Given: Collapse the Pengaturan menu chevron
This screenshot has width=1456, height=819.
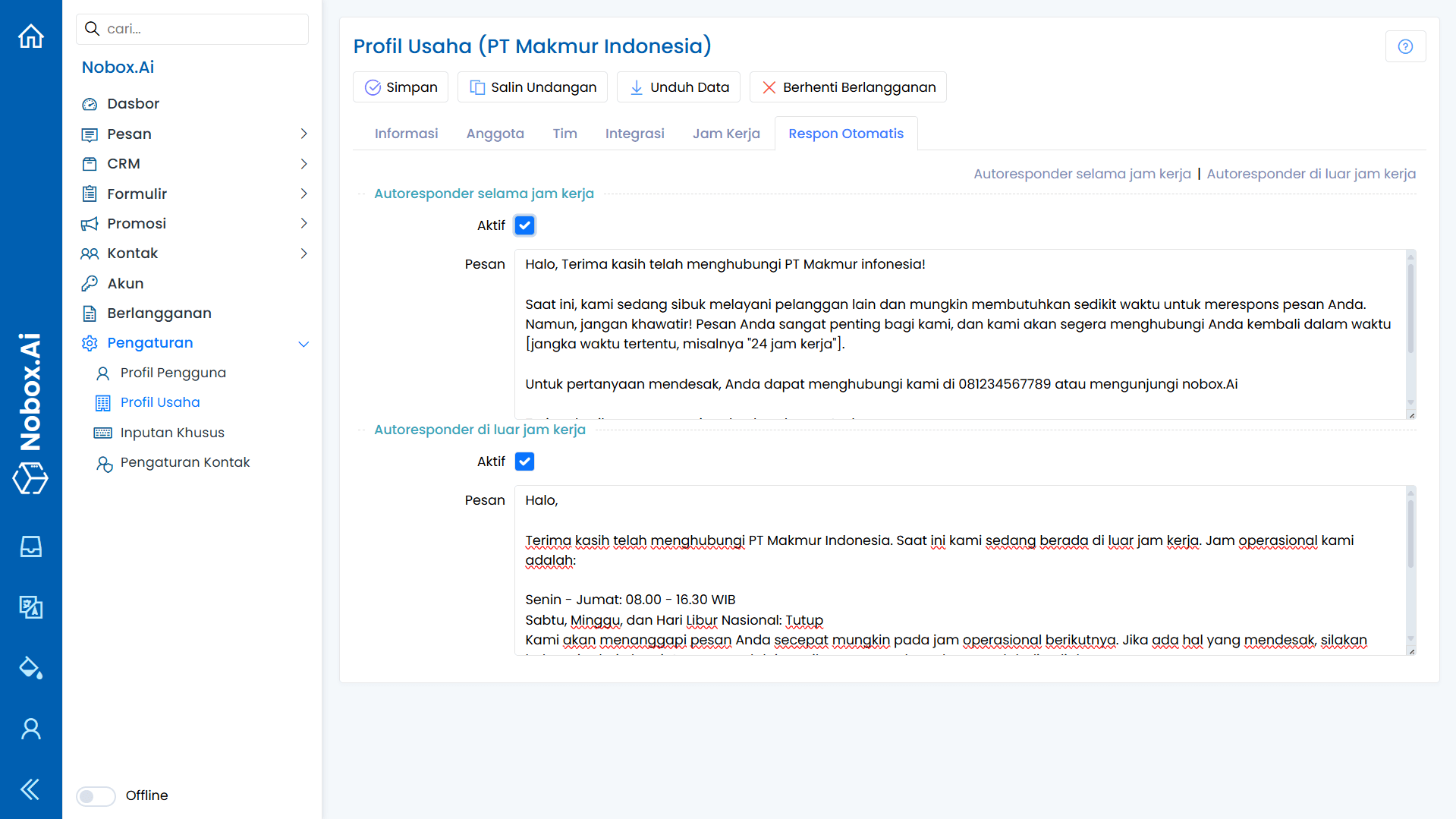Looking at the screenshot, I should (x=304, y=343).
